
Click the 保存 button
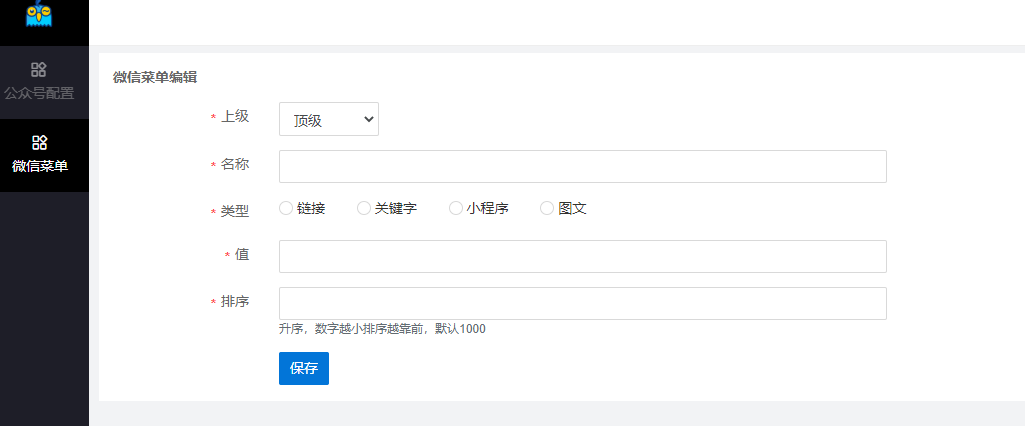point(304,369)
